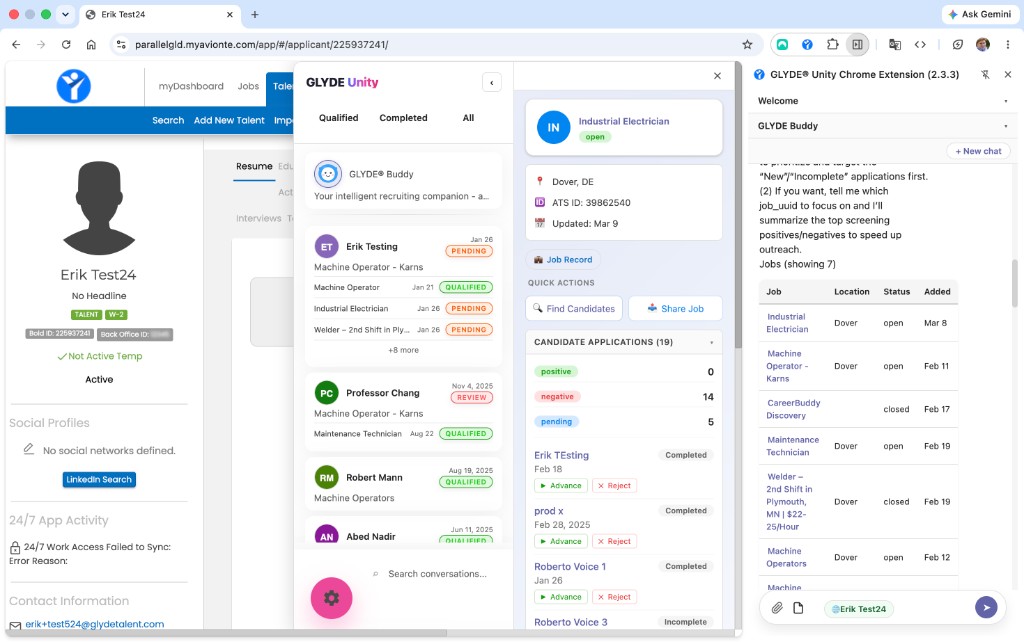Click the edit pencil in Social Profiles
Image resolution: width=1024 pixels, height=642 pixels.
tap(29, 449)
